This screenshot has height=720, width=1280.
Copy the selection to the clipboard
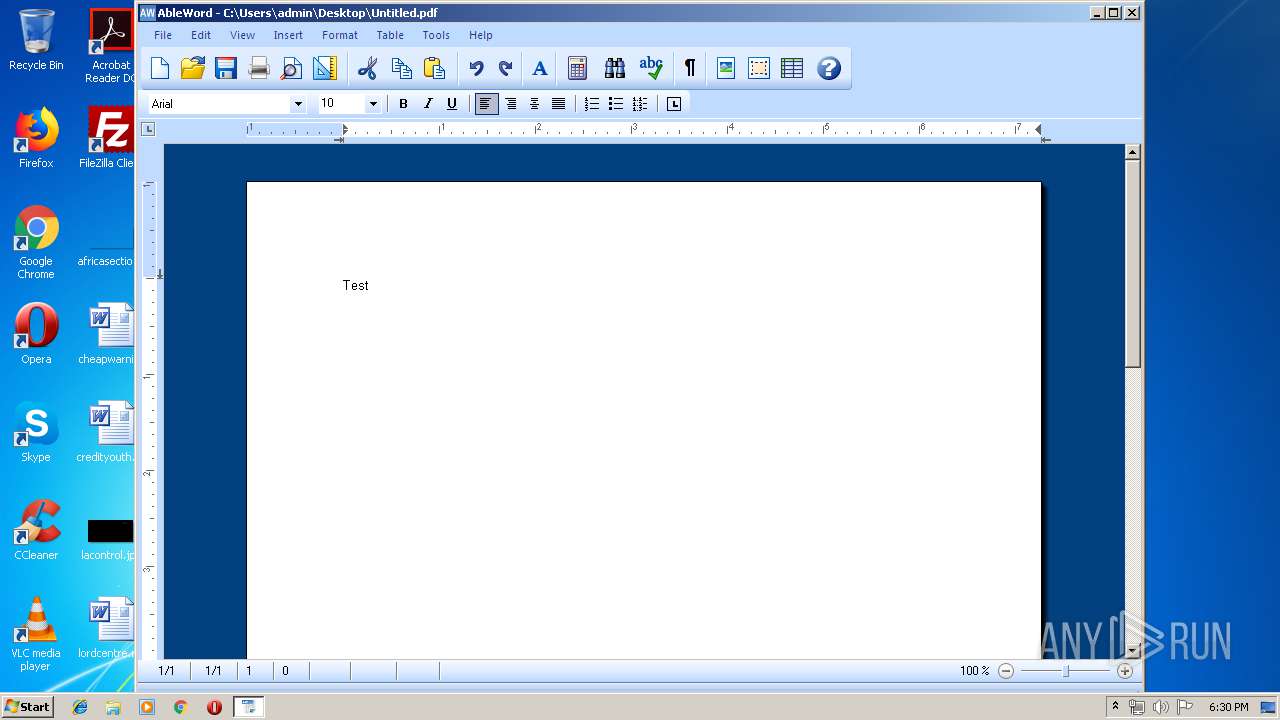401,68
